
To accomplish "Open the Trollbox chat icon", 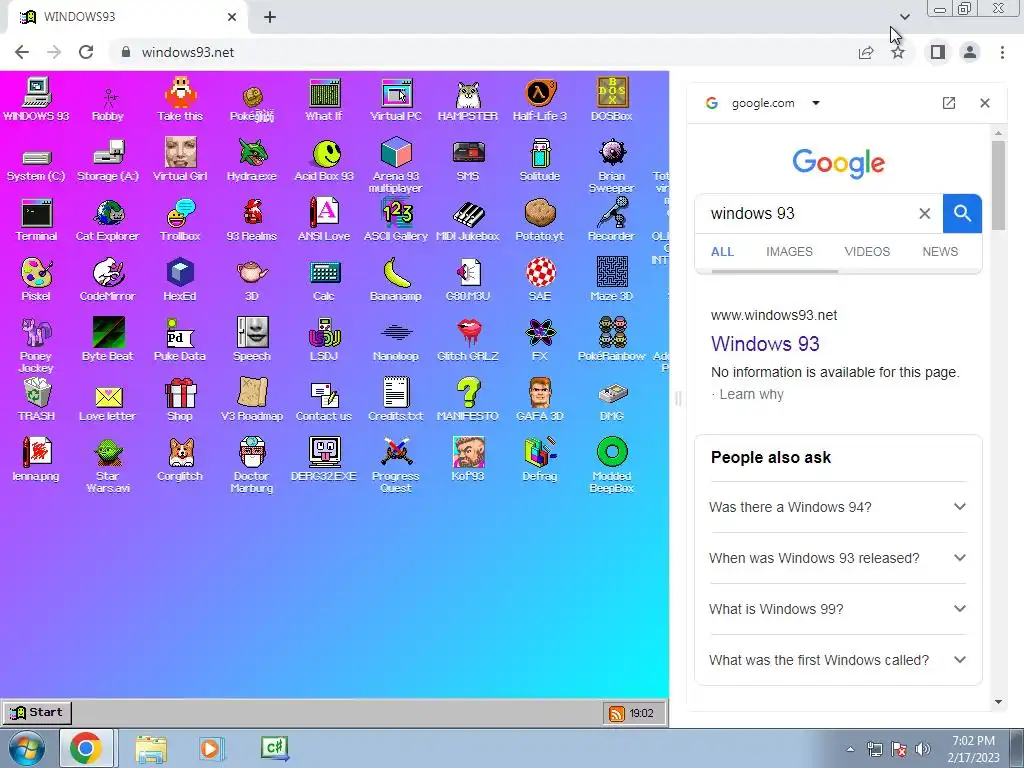I will [x=180, y=220].
